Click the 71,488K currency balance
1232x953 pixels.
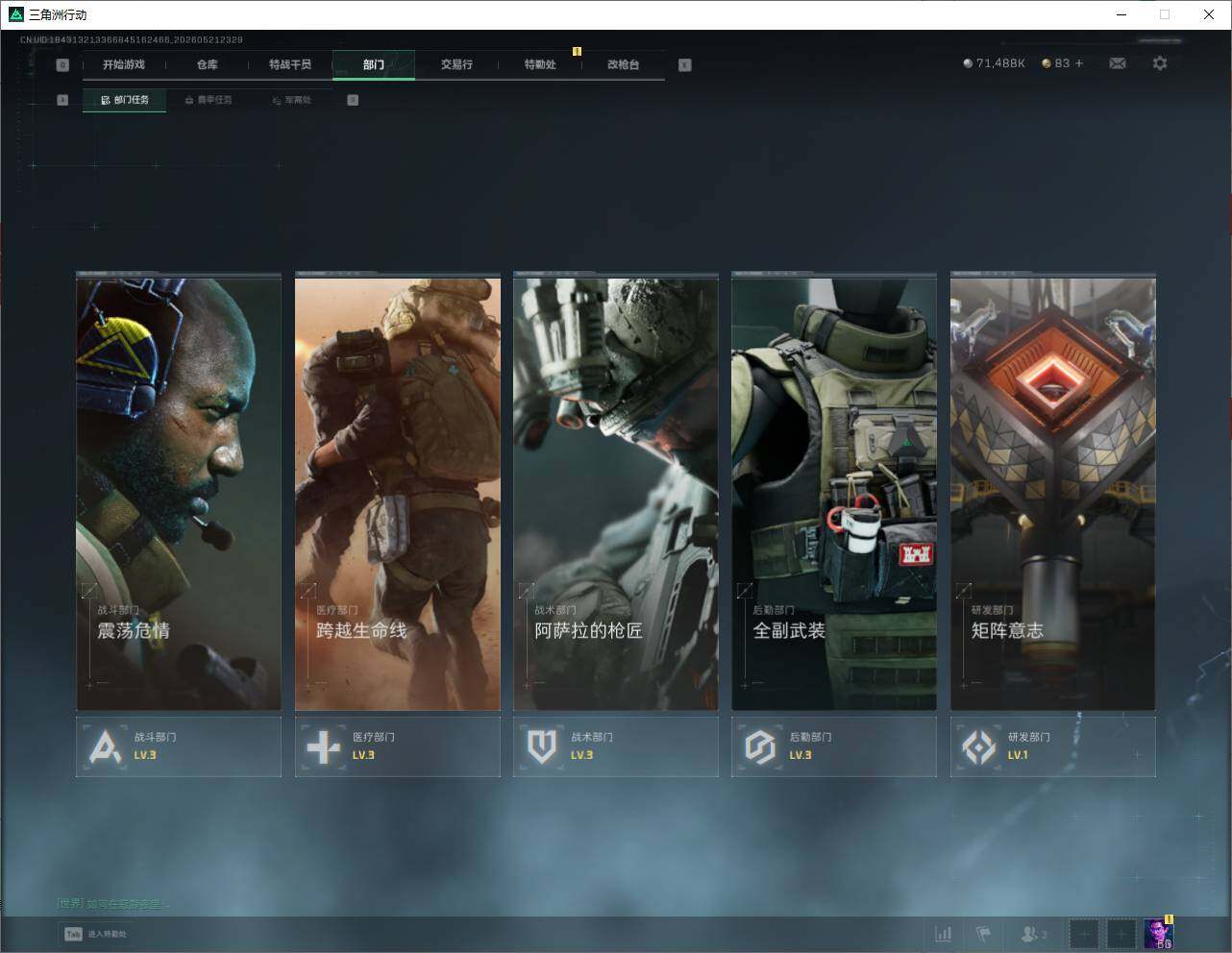pyautogui.click(x=994, y=63)
